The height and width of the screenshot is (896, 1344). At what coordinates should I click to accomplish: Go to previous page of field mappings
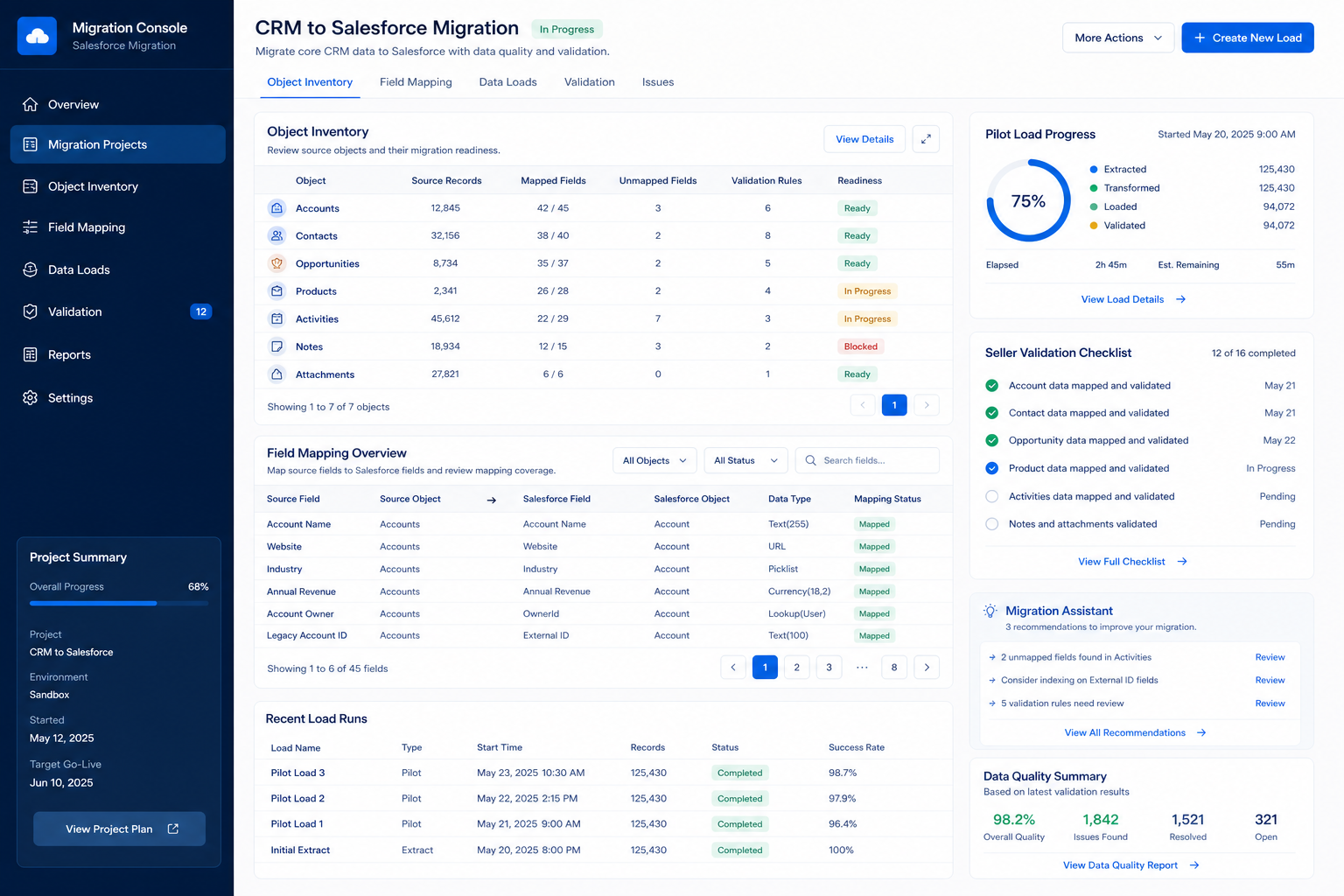coord(733,668)
